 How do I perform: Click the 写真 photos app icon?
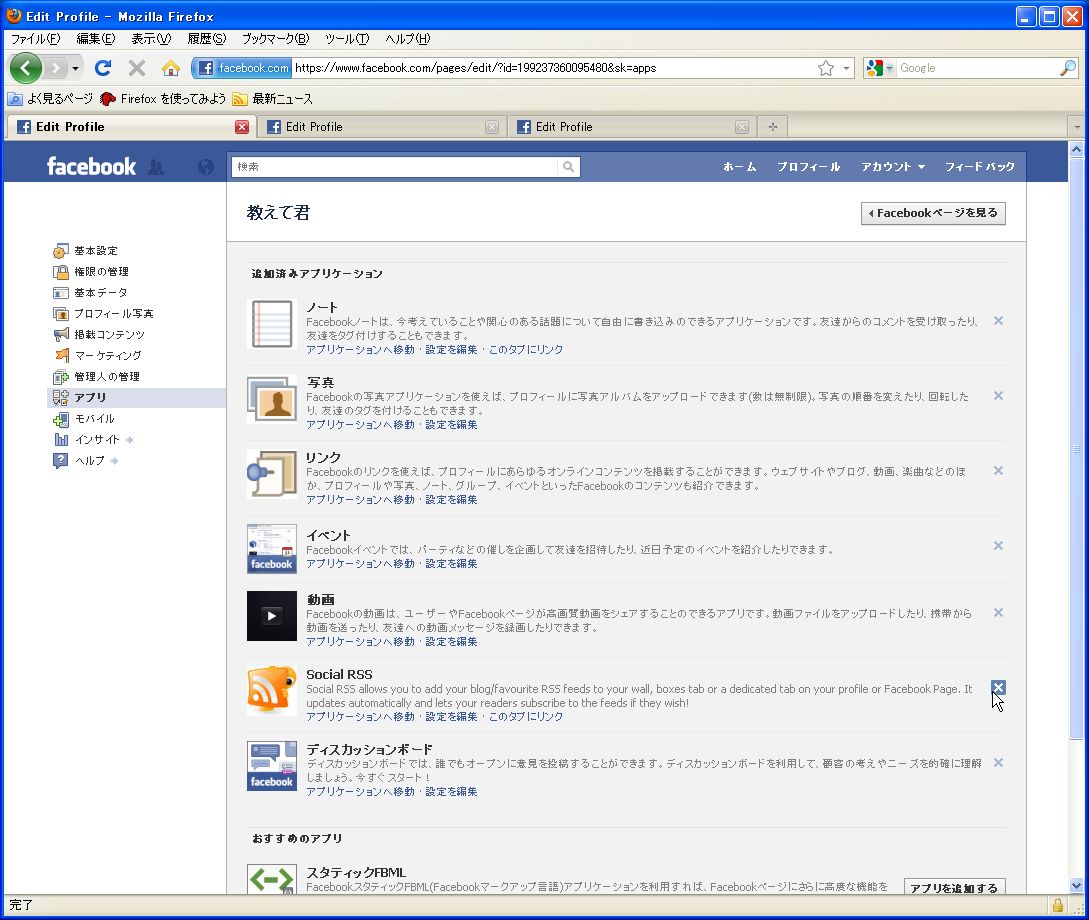(x=272, y=399)
